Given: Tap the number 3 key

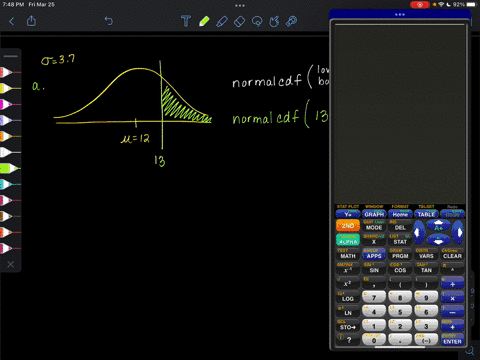Looking at the screenshot, I should pos(426,326).
